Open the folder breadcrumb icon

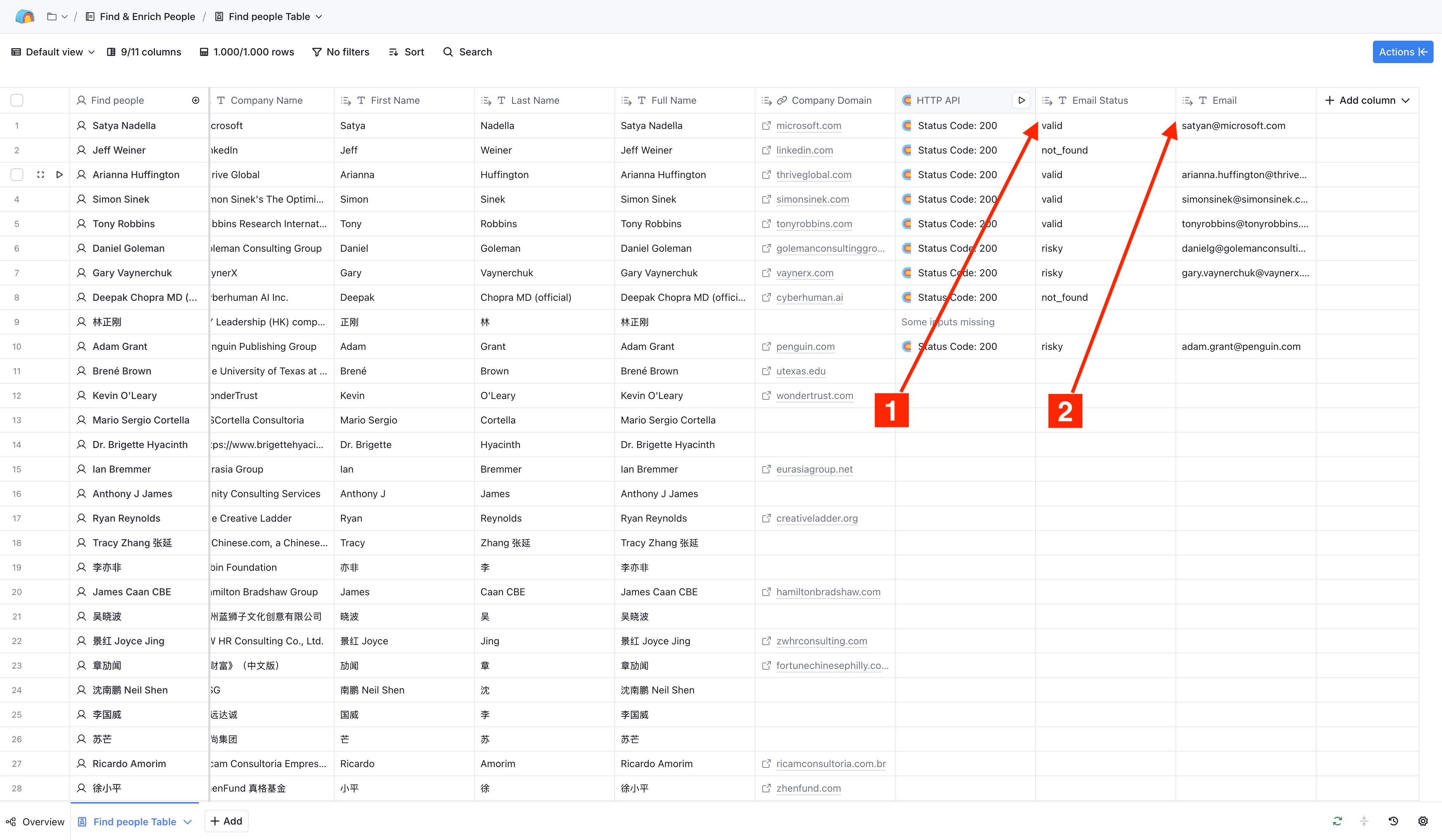tap(52, 16)
